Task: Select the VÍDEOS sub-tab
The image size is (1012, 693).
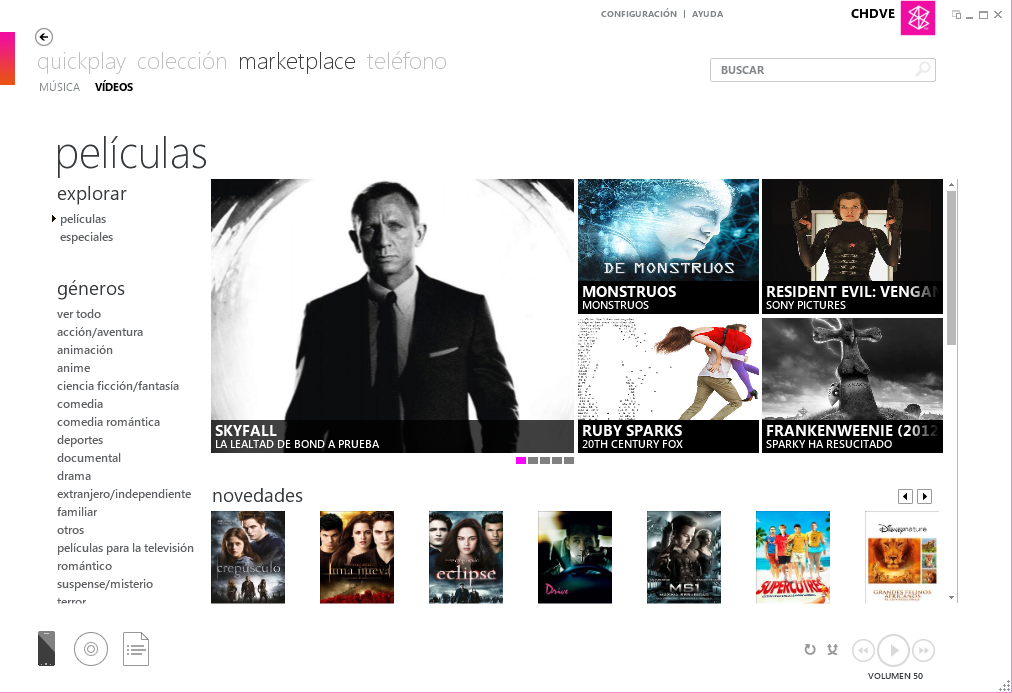Action: [114, 87]
